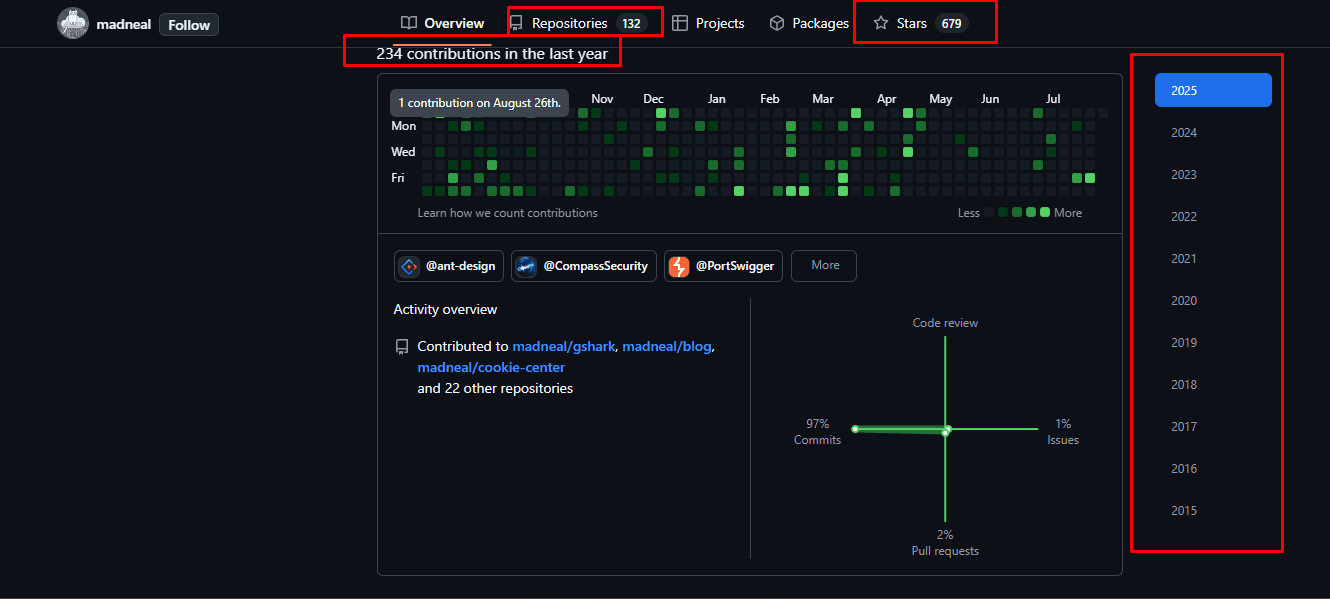Click the Code review axis label

[x=945, y=323]
